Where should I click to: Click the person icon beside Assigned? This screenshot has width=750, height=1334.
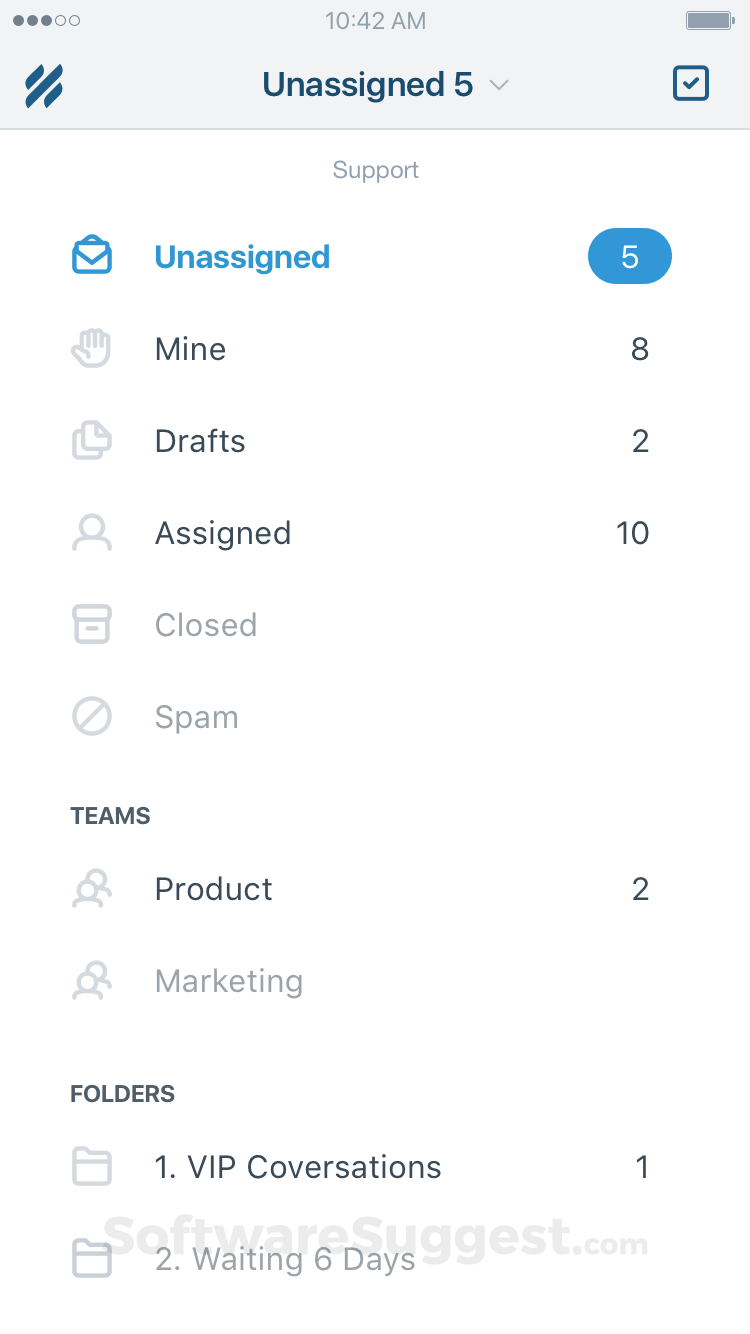(x=91, y=532)
